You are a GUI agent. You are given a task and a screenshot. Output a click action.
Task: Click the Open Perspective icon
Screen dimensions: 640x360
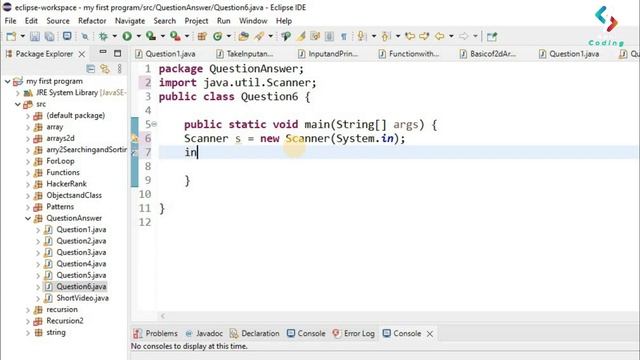[x=492, y=36]
